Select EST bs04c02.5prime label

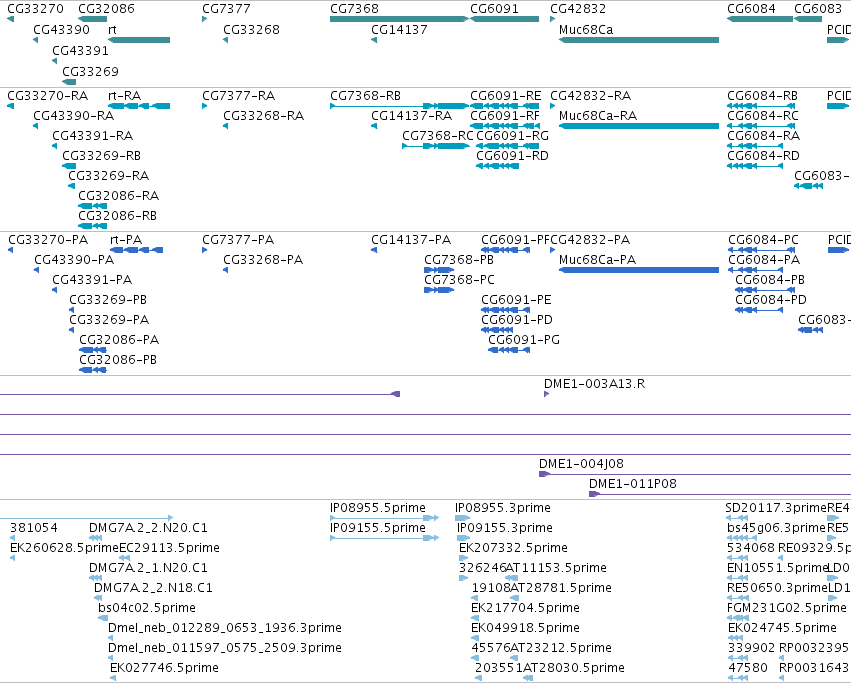147,608
